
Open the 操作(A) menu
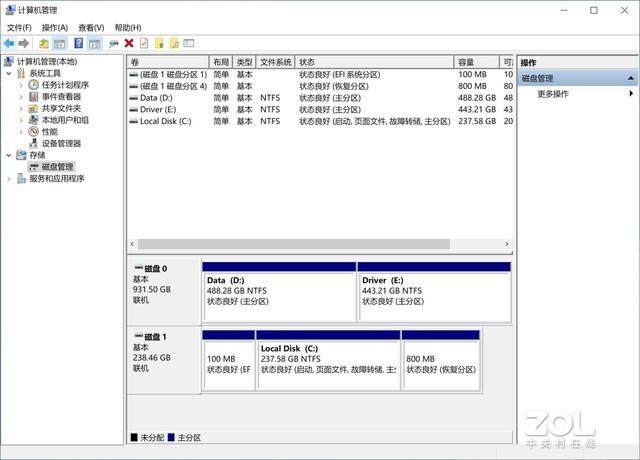tap(55, 28)
